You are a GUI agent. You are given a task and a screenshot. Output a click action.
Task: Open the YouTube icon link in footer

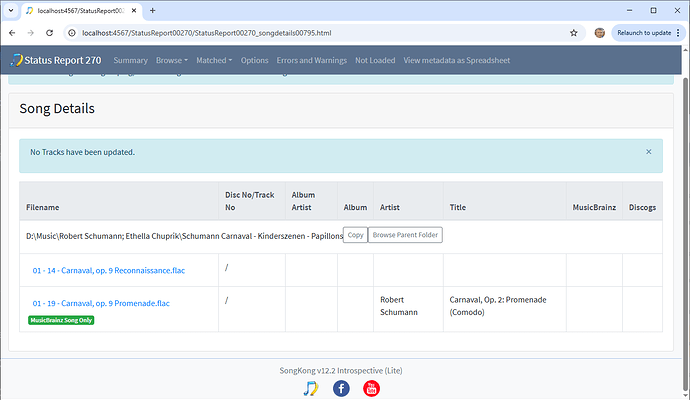[x=371, y=388]
